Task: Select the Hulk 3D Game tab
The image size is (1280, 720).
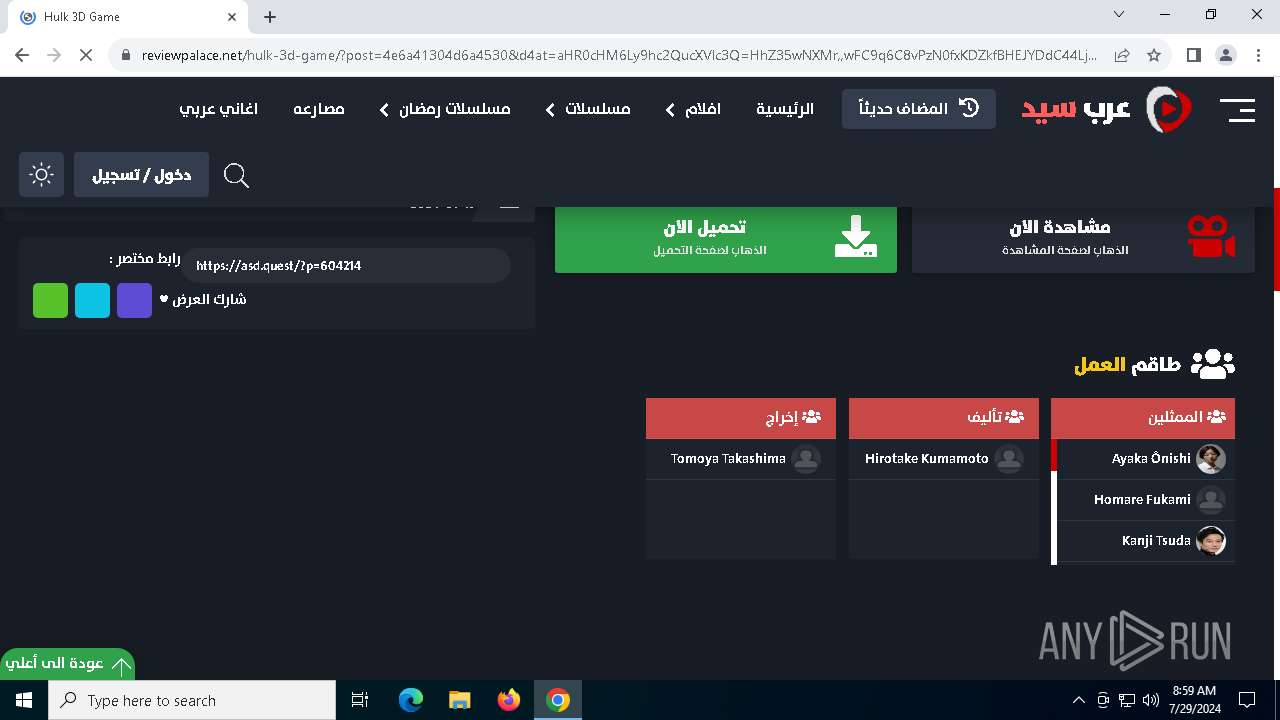Action: [x=128, y=17]
